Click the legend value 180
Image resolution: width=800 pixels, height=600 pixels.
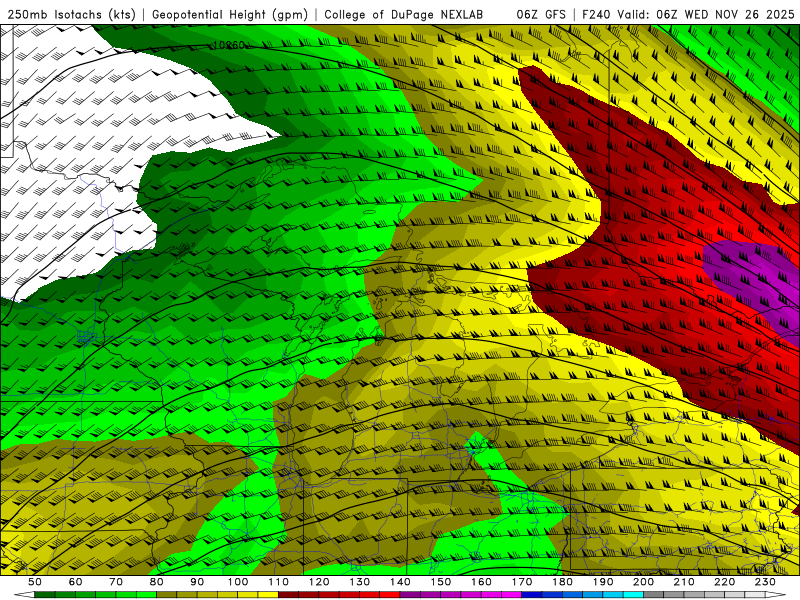[x=562, y=582]
